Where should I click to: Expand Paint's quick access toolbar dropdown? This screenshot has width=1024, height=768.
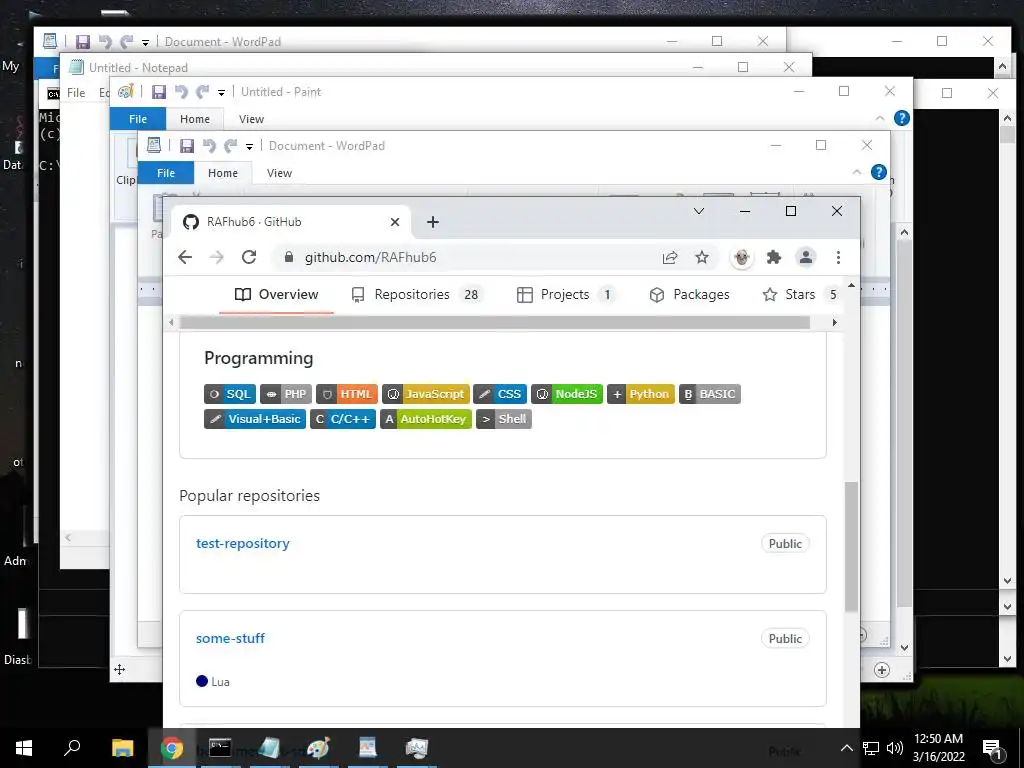[221, 93]
